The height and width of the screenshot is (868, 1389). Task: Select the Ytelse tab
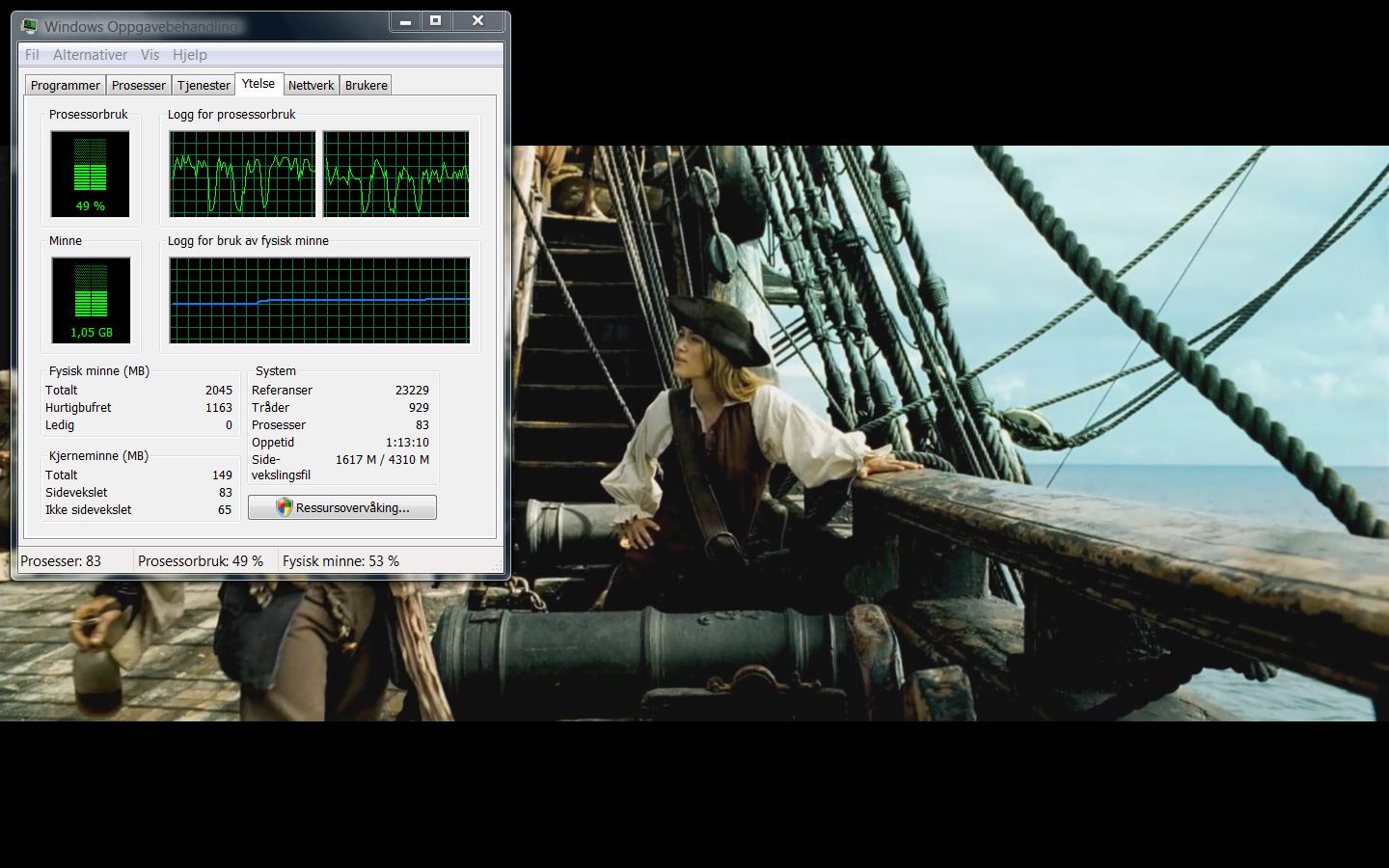[259, 84]
